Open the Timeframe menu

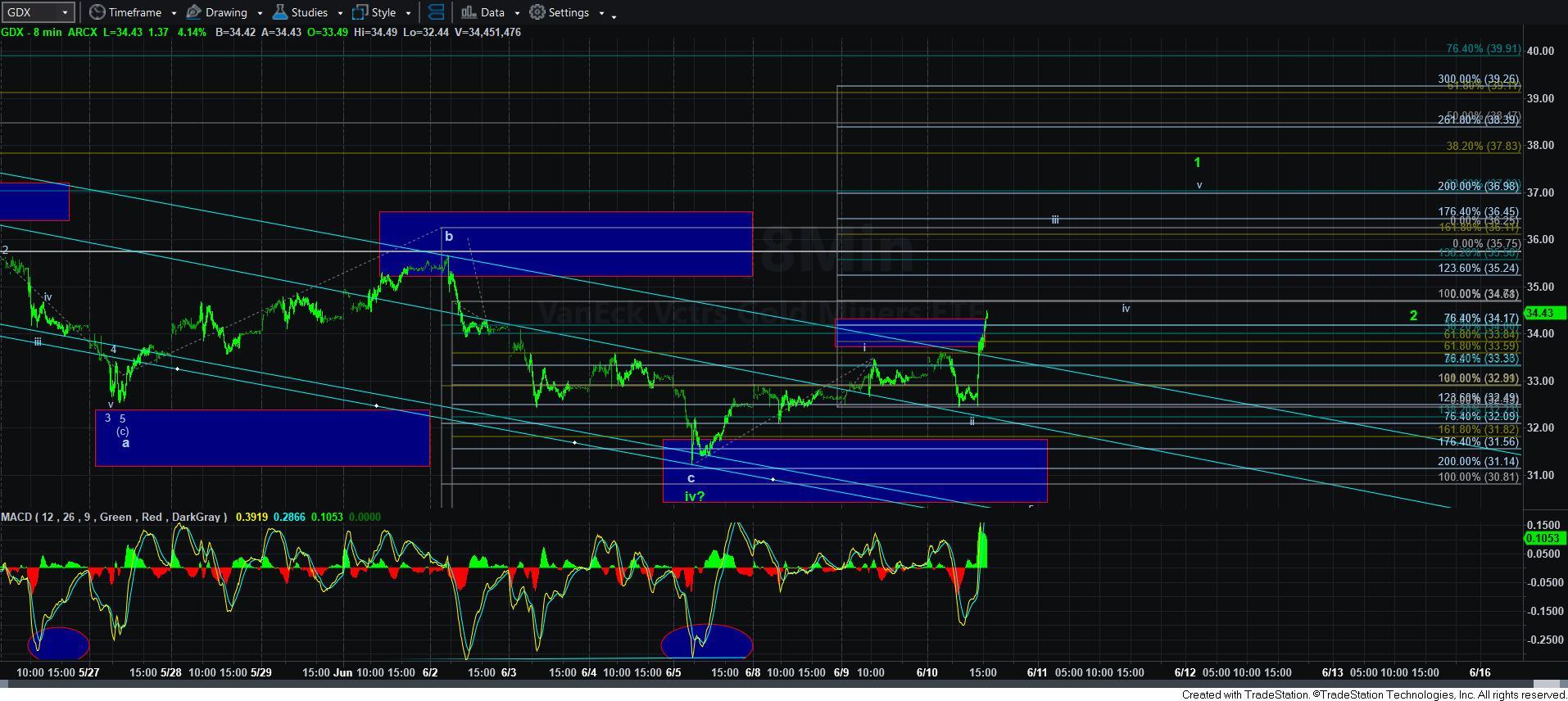[x=134, y=12]
